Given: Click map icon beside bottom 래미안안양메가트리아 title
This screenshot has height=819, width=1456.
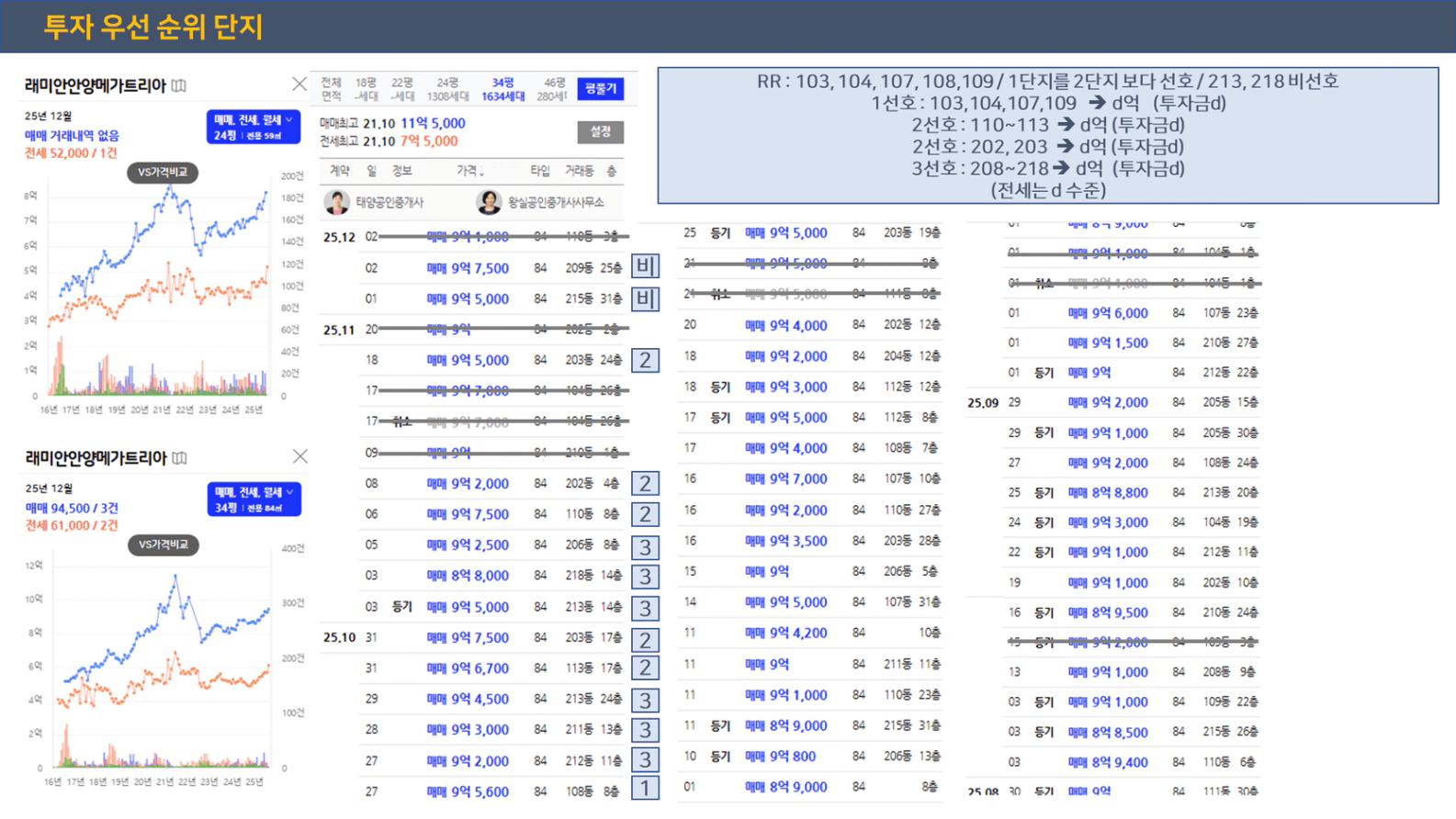Looking at the screenshot, I should (180, 457).
